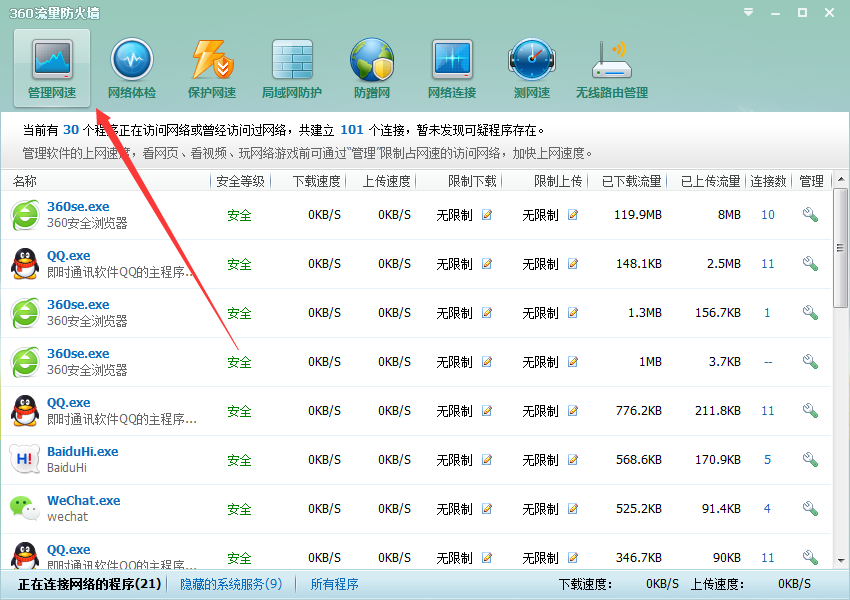View the 4 connections of WeChat.exe
Screen dimensions: 850x600
pyautogui.click(x=767, y=508)
